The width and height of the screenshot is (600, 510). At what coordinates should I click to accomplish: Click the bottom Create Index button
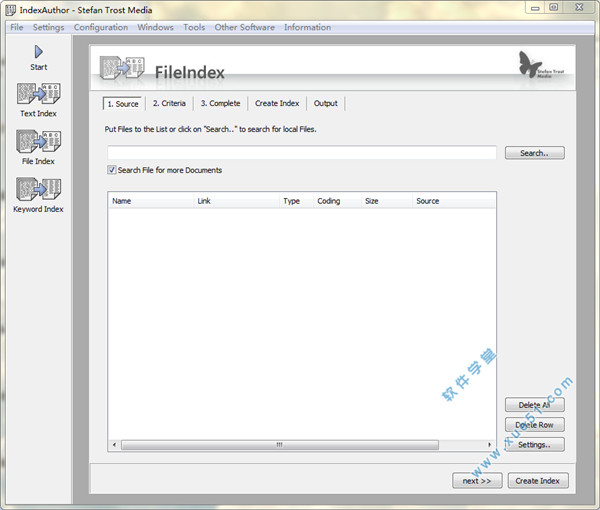[538, 481]
